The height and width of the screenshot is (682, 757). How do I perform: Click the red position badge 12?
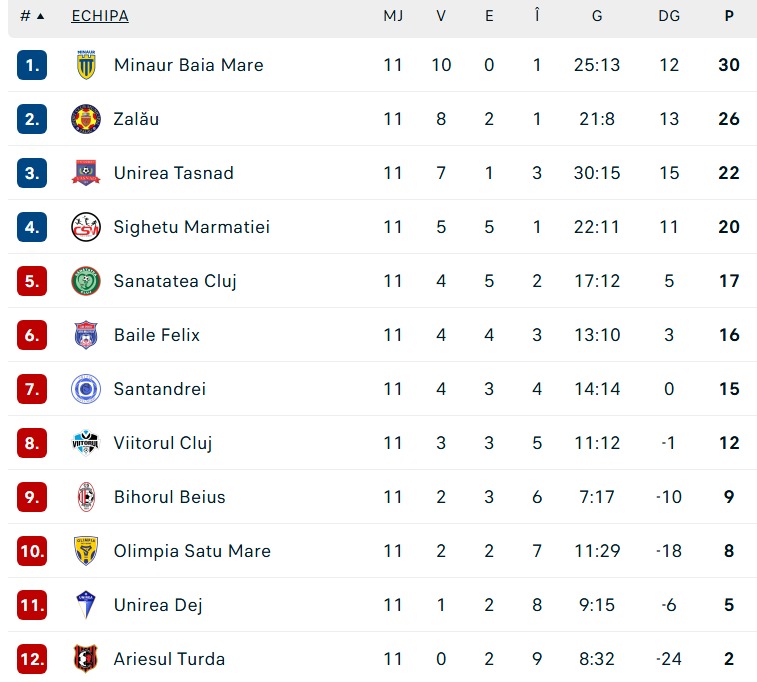(32, 659)
